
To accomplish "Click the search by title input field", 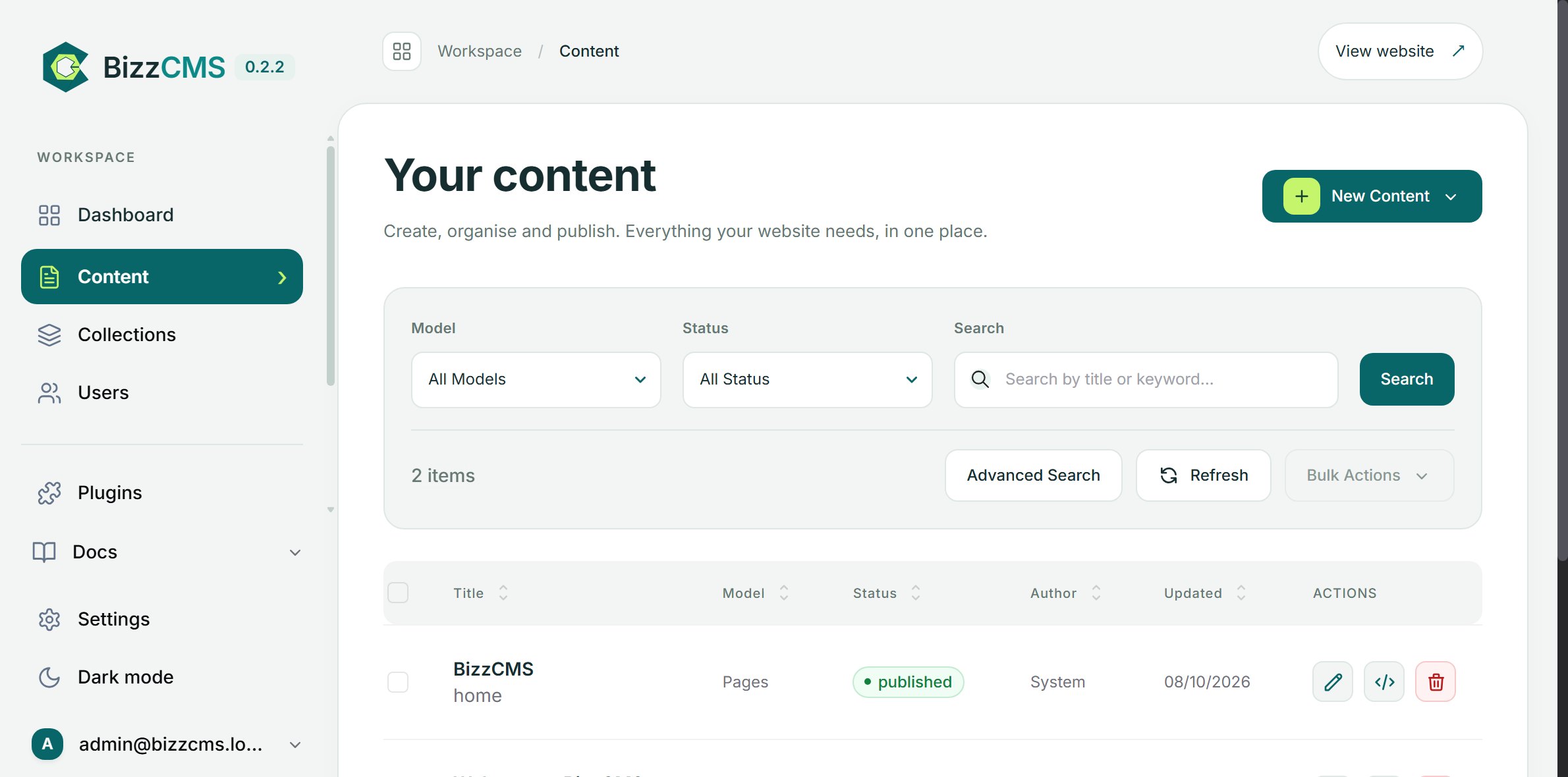I will pyautogui.click(x=1146, y=379).
